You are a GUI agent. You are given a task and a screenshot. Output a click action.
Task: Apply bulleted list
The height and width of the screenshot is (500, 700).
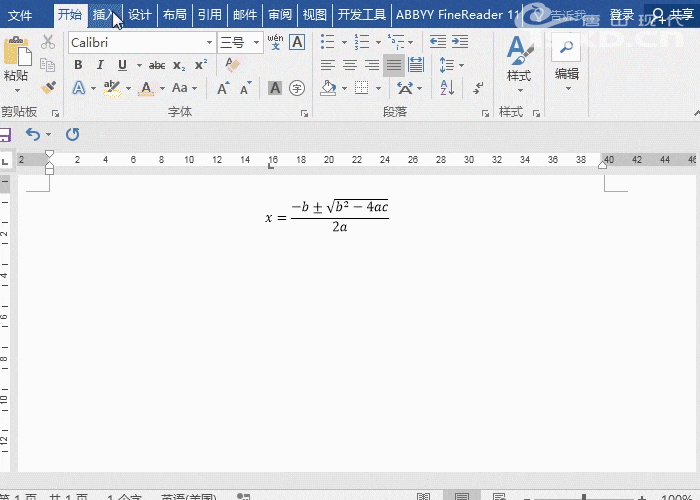[x=328, y=42]
